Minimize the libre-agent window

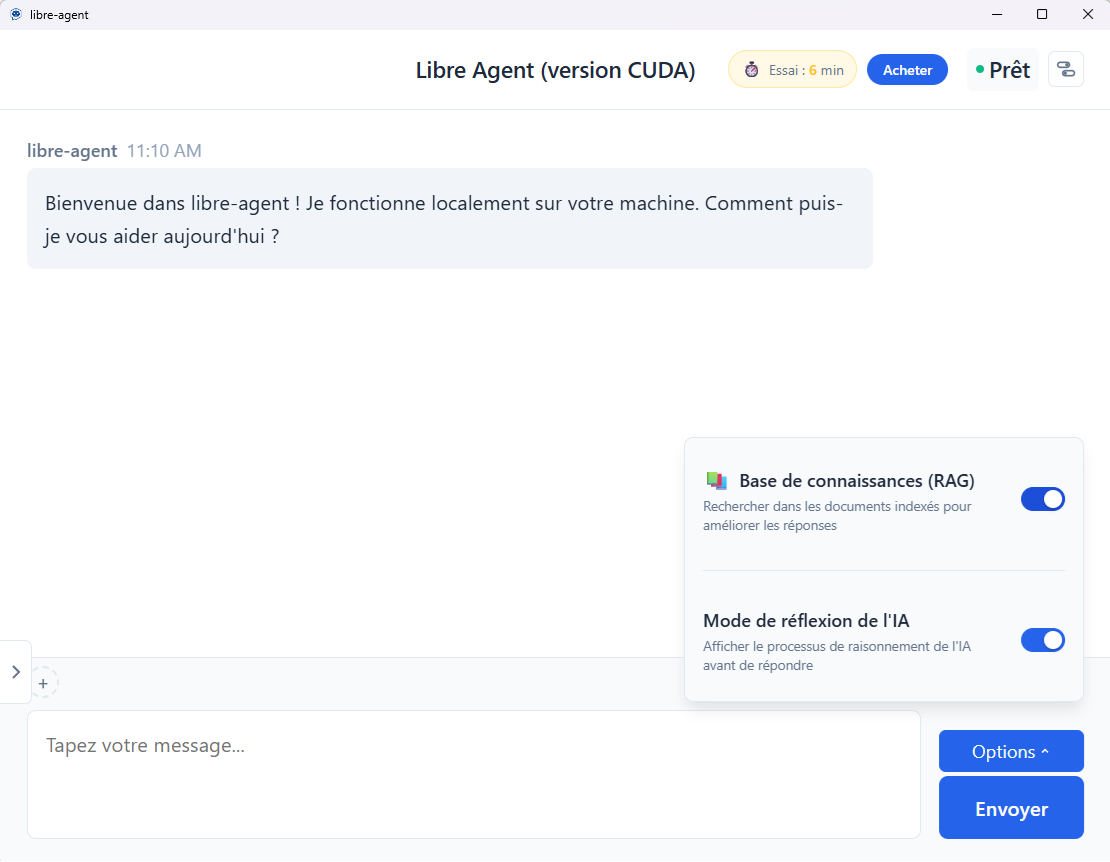(996, 14)
